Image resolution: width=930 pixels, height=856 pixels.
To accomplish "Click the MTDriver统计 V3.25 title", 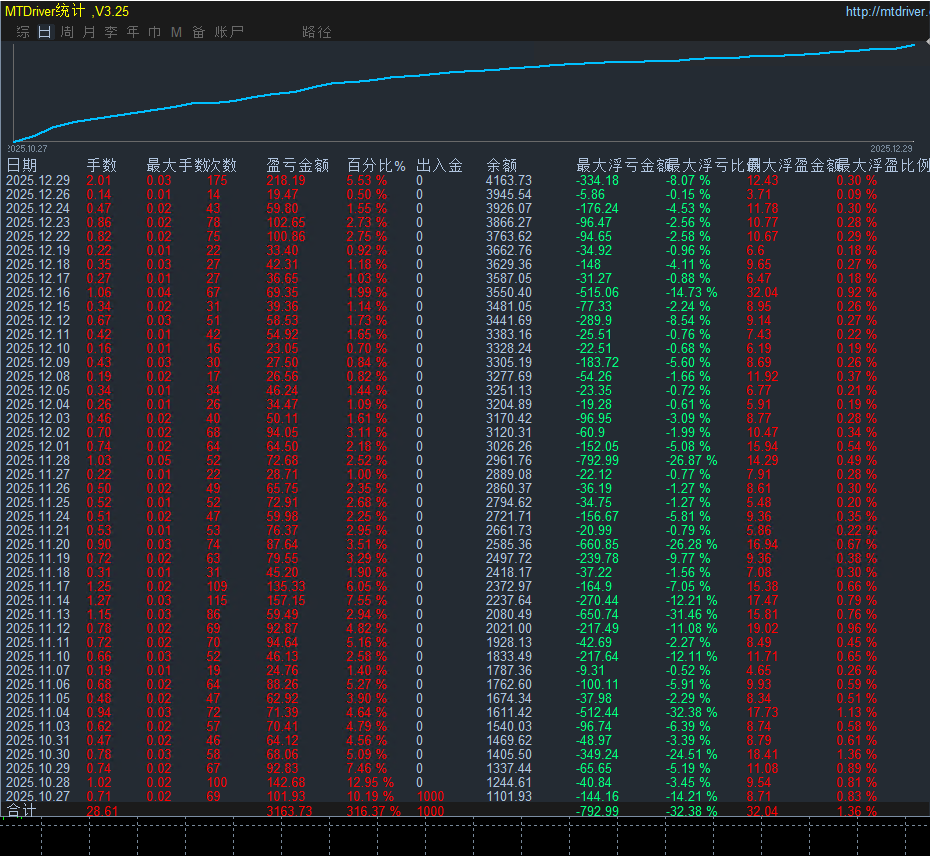I will pos(65,10).
